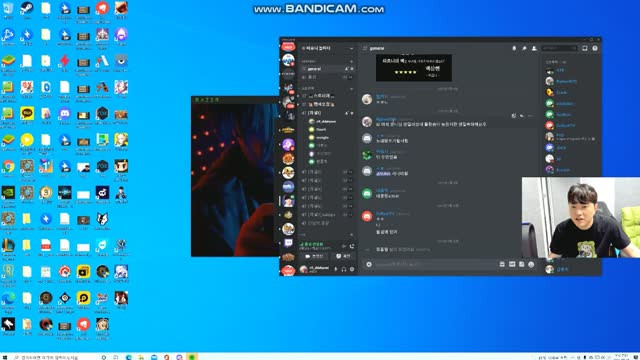Focus the Discord search box
Screen dimensions: 640x360
click(559, 48)
